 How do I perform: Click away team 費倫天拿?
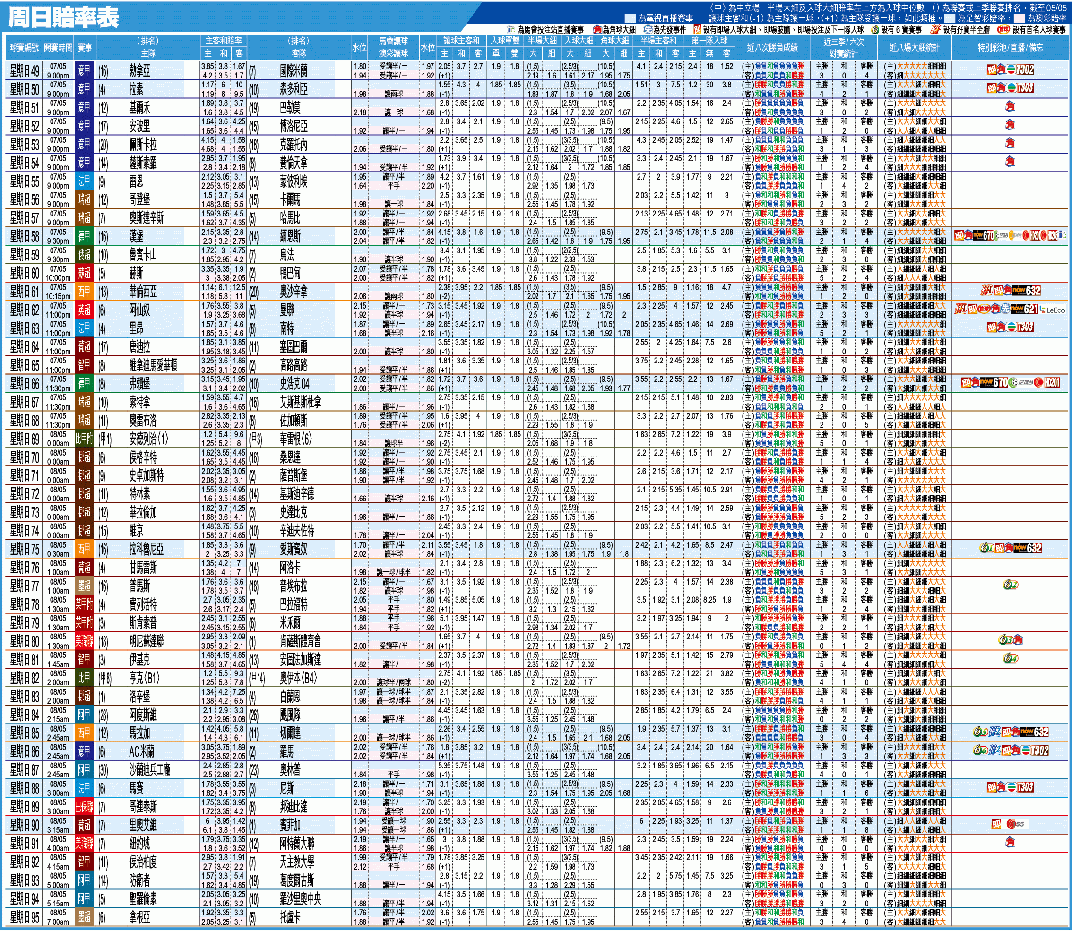[293, 163]
